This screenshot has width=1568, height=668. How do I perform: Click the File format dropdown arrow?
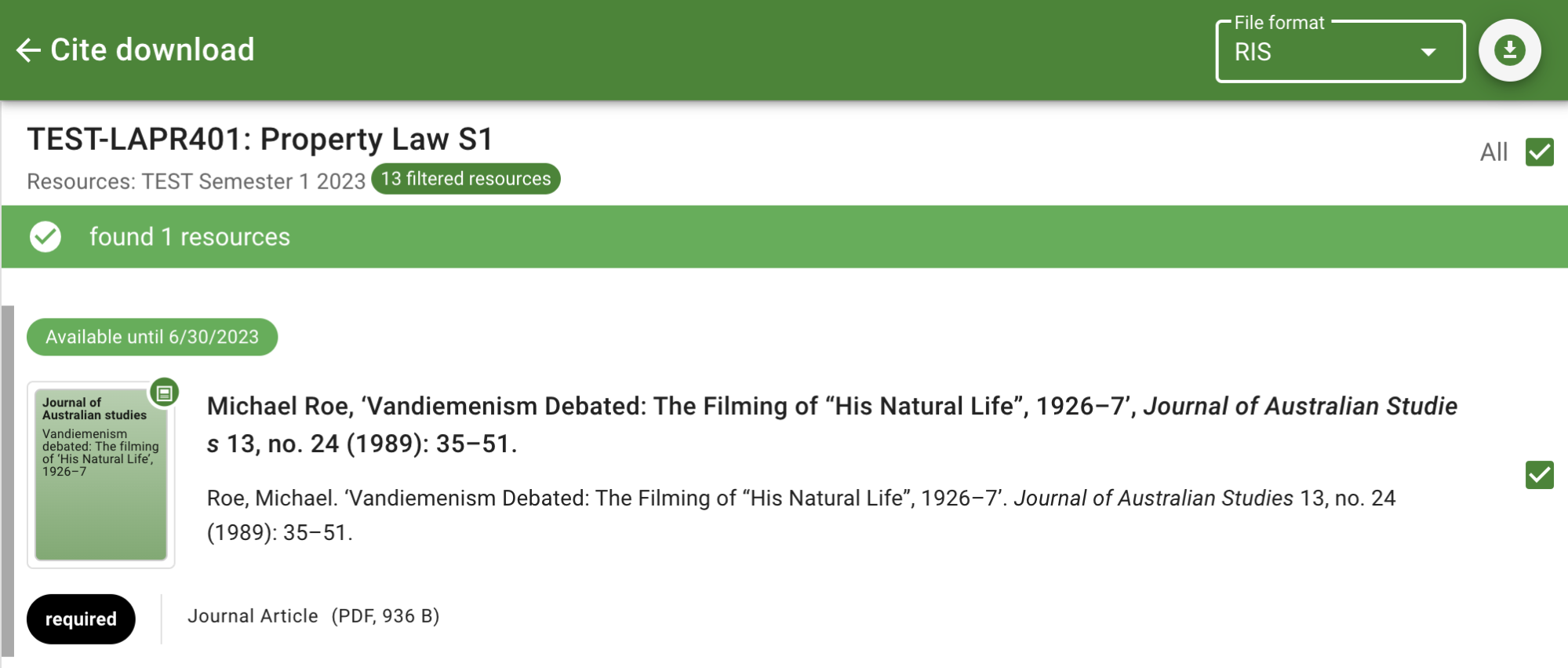[x=1428, y=52]
